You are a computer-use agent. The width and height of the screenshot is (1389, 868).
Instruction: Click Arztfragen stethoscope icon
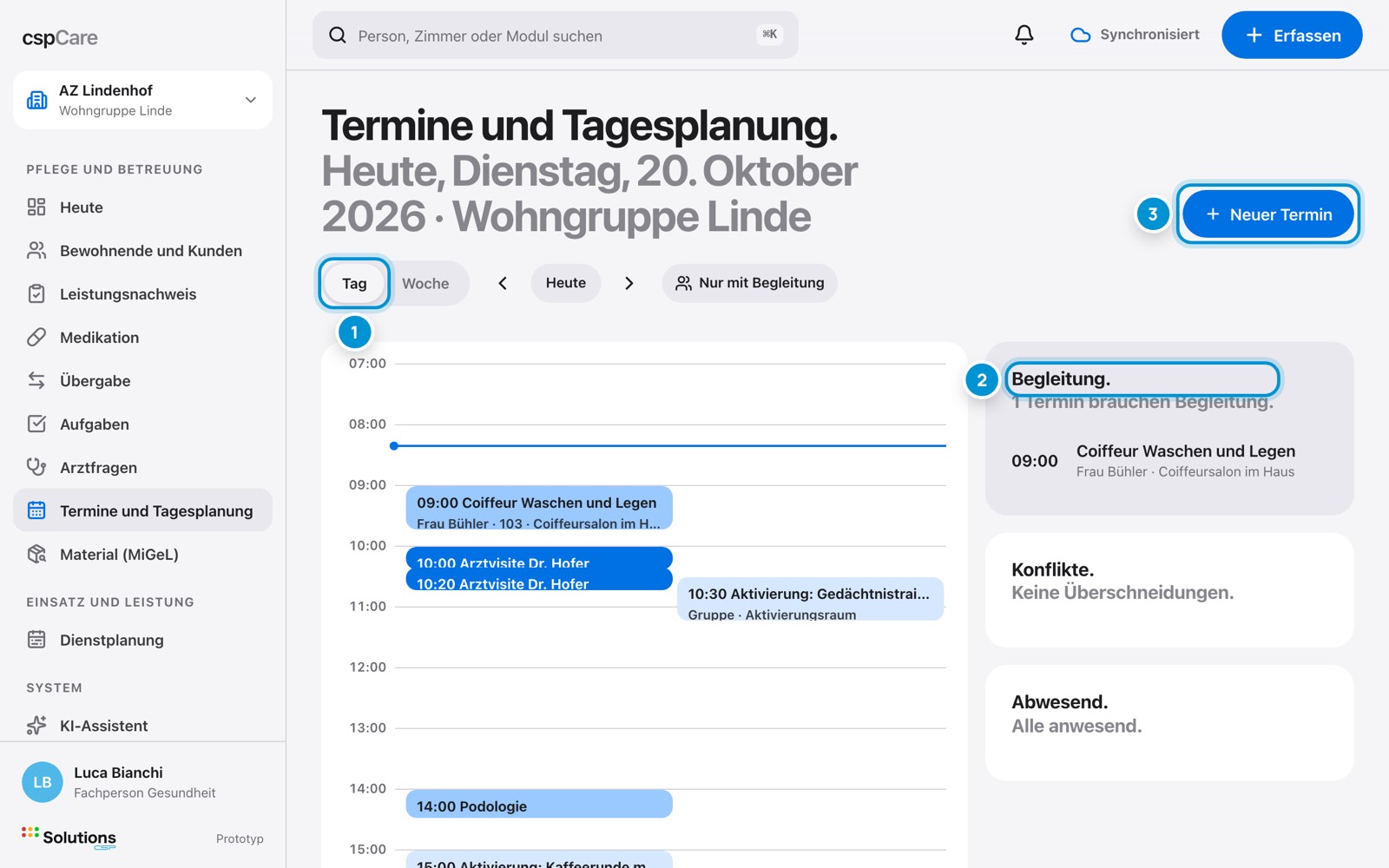pyautogui.click(x=36, y=467)
